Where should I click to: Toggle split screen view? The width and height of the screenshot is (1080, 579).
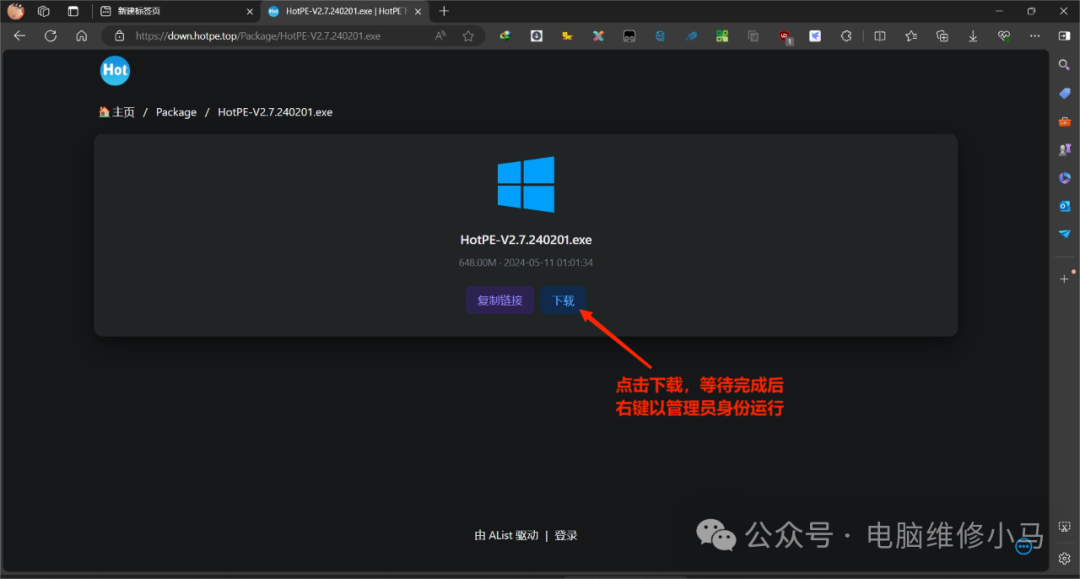[x=880, y=36]
